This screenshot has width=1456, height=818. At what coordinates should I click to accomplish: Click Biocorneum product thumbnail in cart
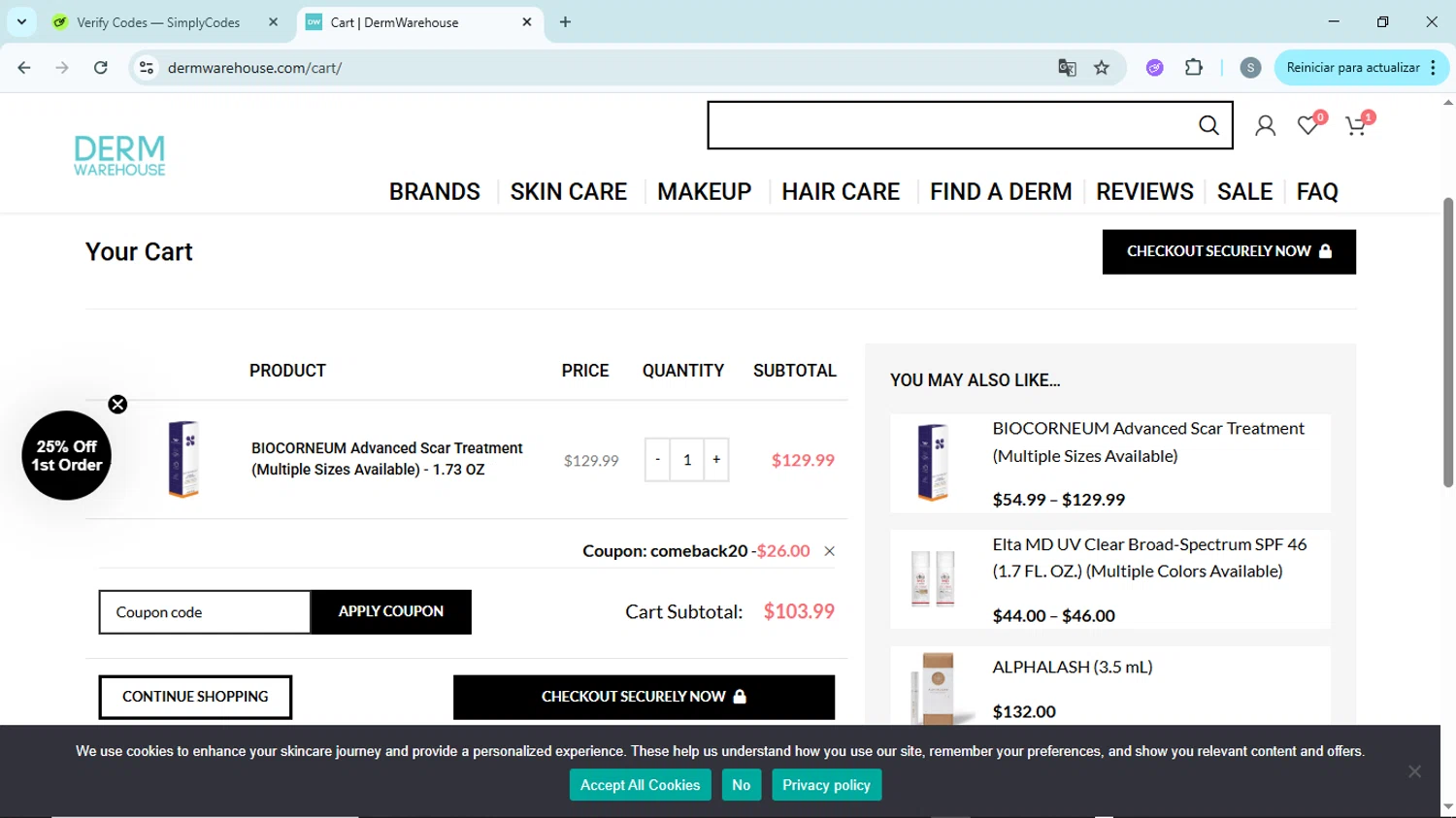[x=183, y=459]
